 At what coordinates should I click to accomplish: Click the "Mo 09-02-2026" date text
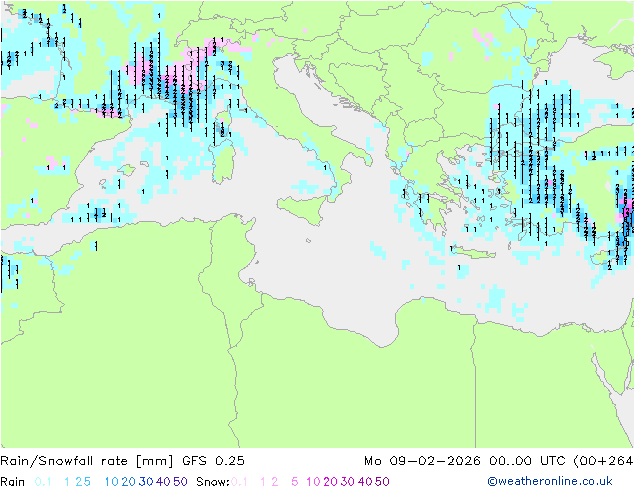[x=422, y=461]
